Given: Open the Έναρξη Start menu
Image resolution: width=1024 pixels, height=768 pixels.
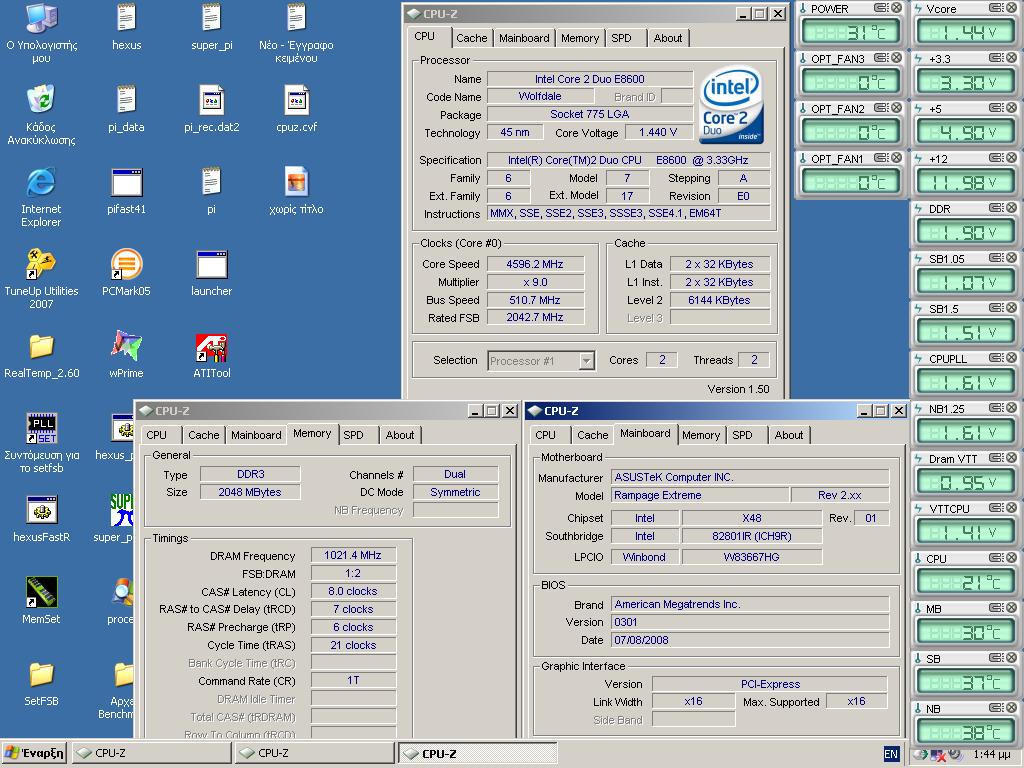Looking at the screenshot, I should tap(35, 753).
